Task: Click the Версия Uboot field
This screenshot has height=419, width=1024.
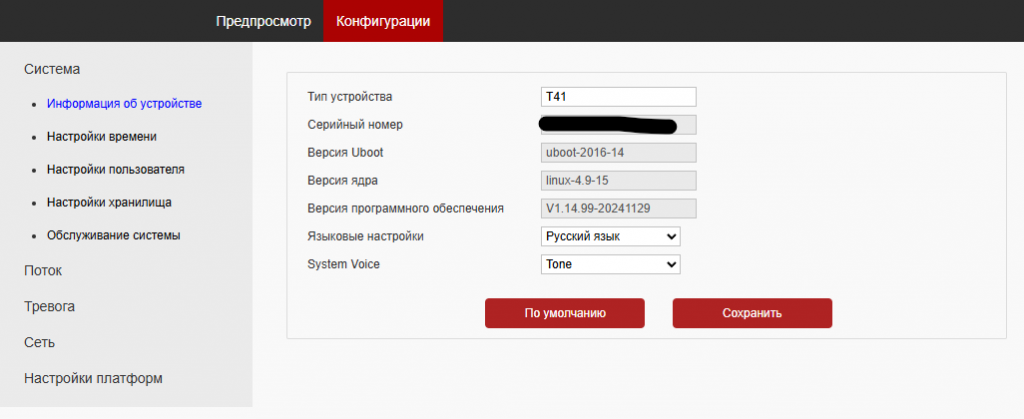Action: click(618, 153)
